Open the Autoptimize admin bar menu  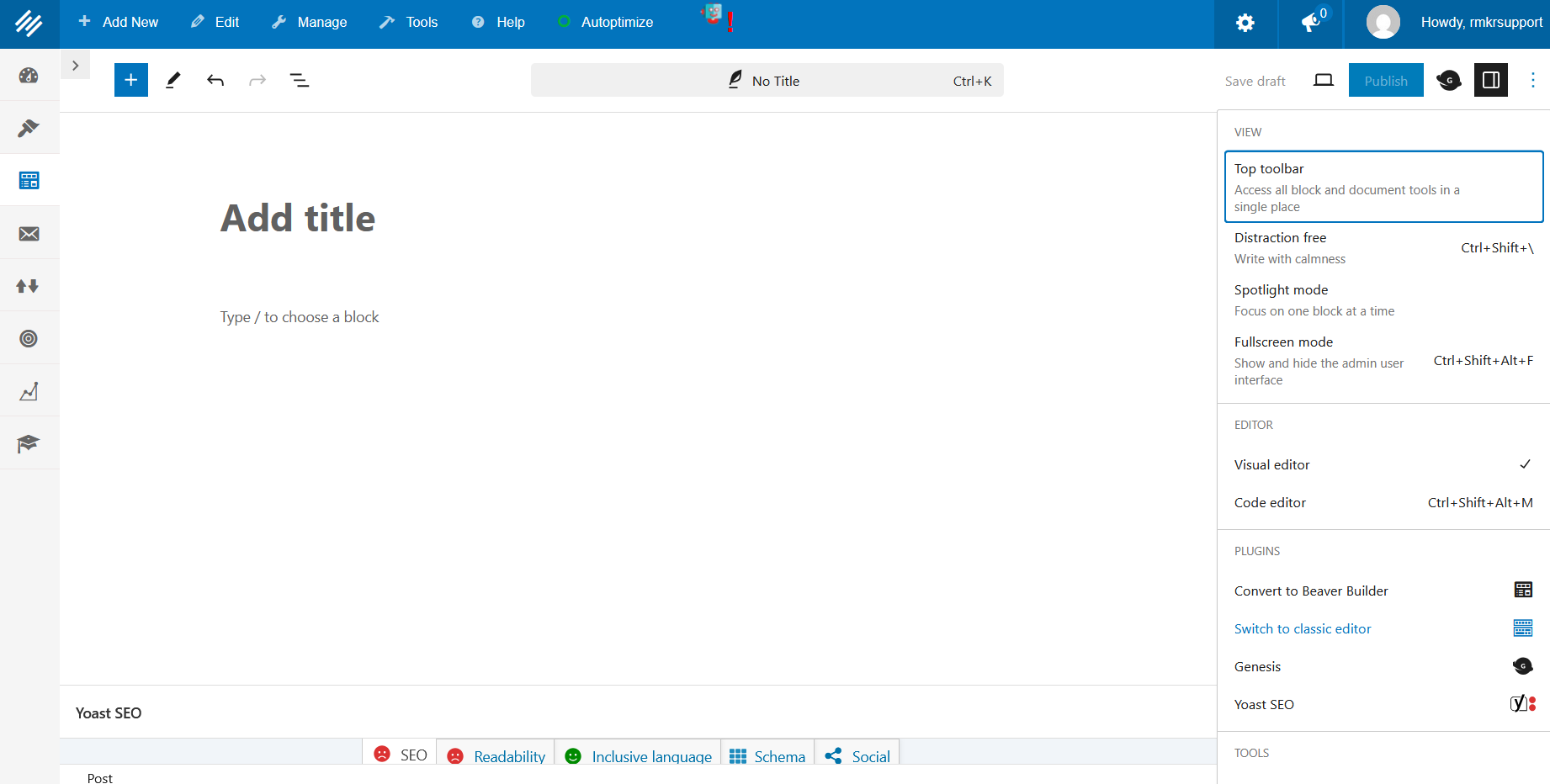606,23
